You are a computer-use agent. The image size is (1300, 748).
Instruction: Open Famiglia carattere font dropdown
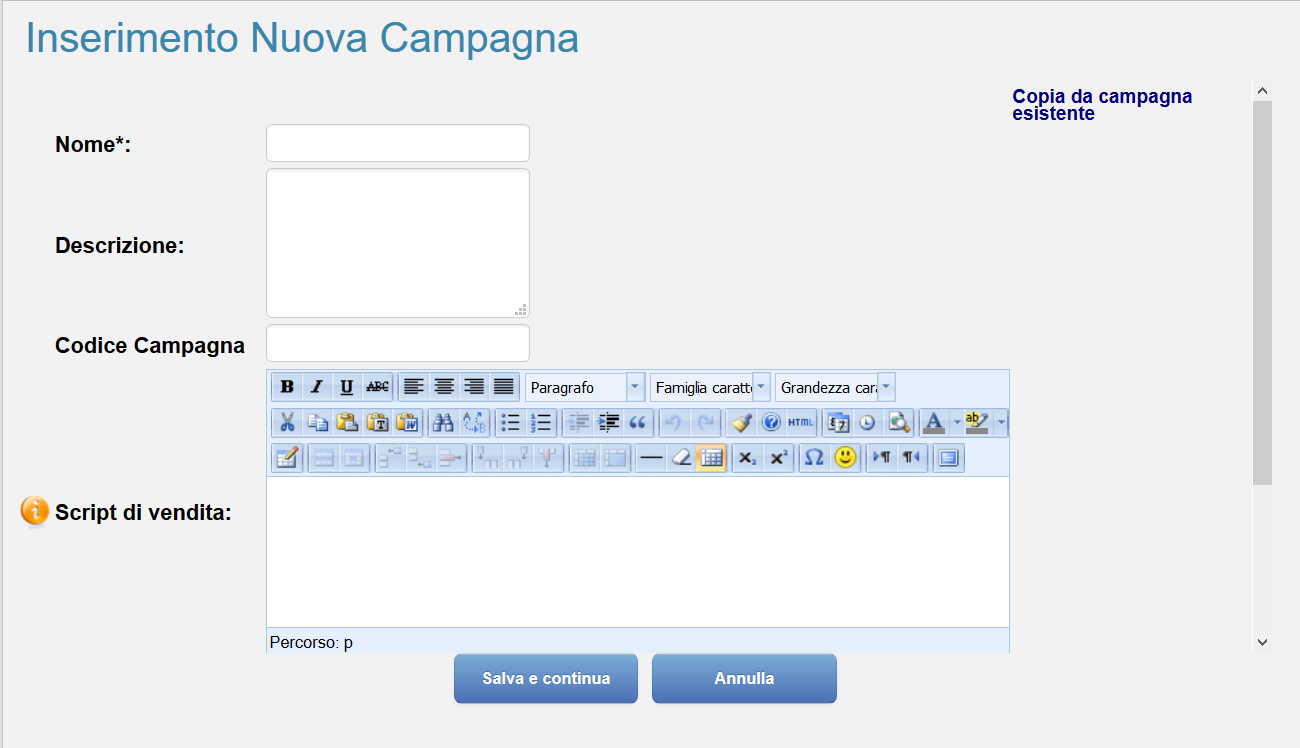tap(710, 387)
